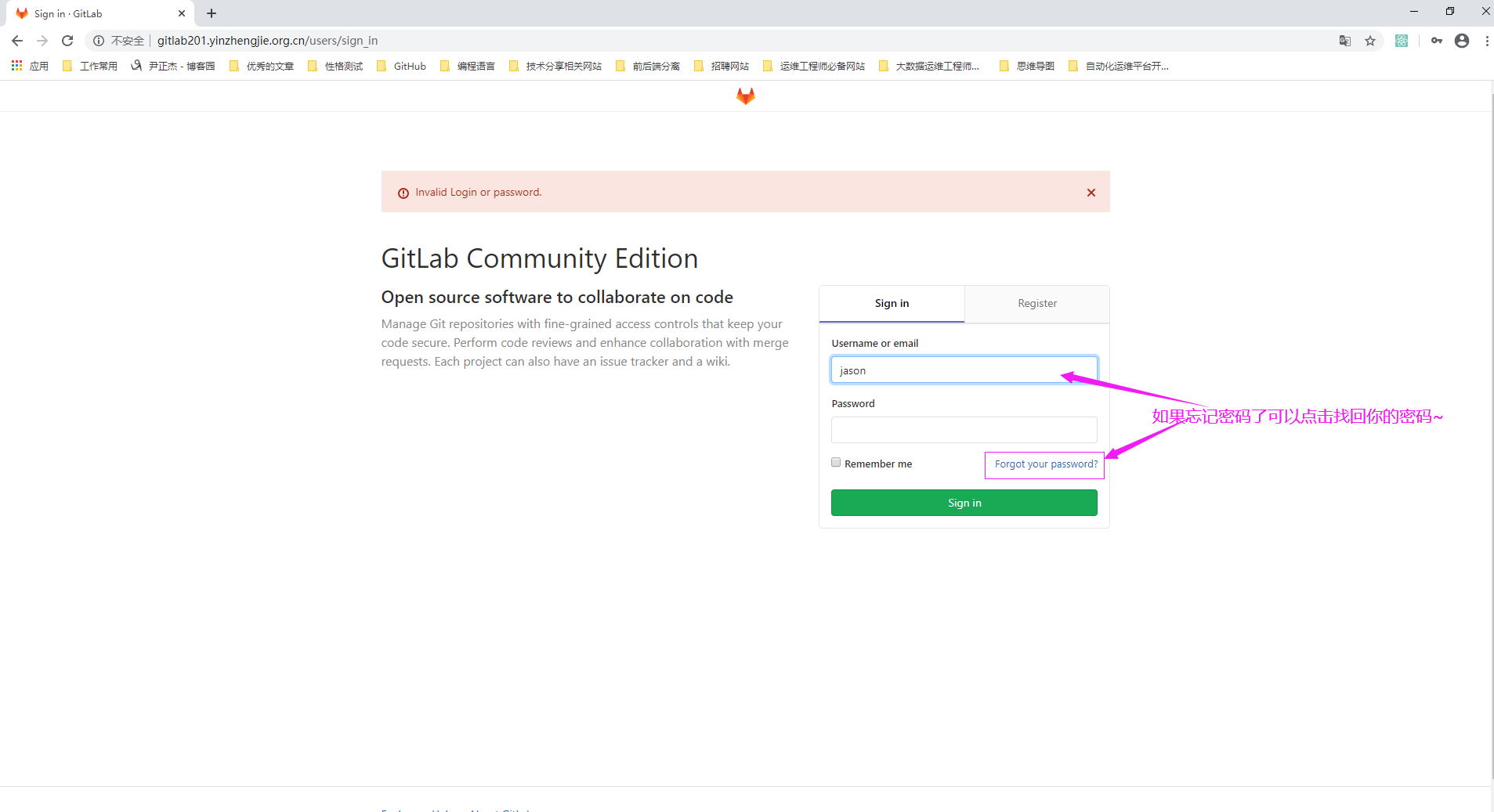The width and height of the screenshot is (1494, 812).
Task: Click the Invalid Login or password message
Action: (x=478, y=193)
